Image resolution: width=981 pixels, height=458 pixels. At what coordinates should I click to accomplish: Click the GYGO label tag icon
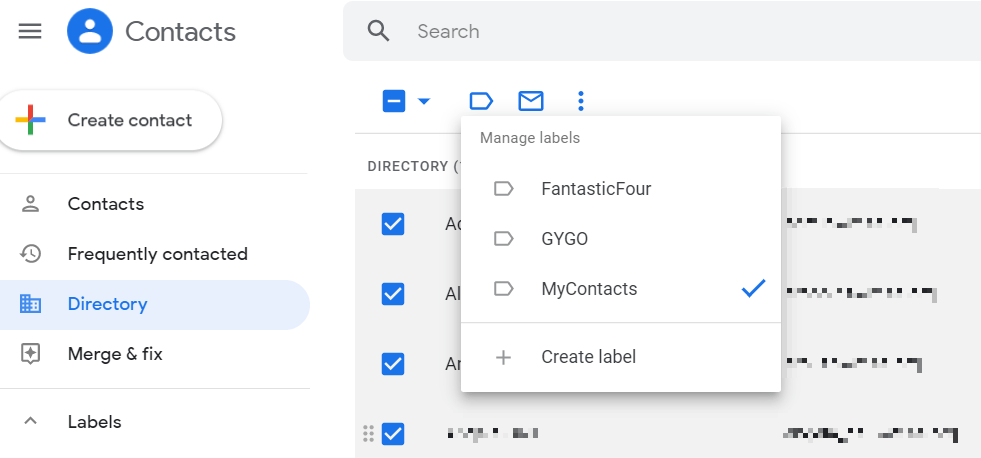[504, 238]
